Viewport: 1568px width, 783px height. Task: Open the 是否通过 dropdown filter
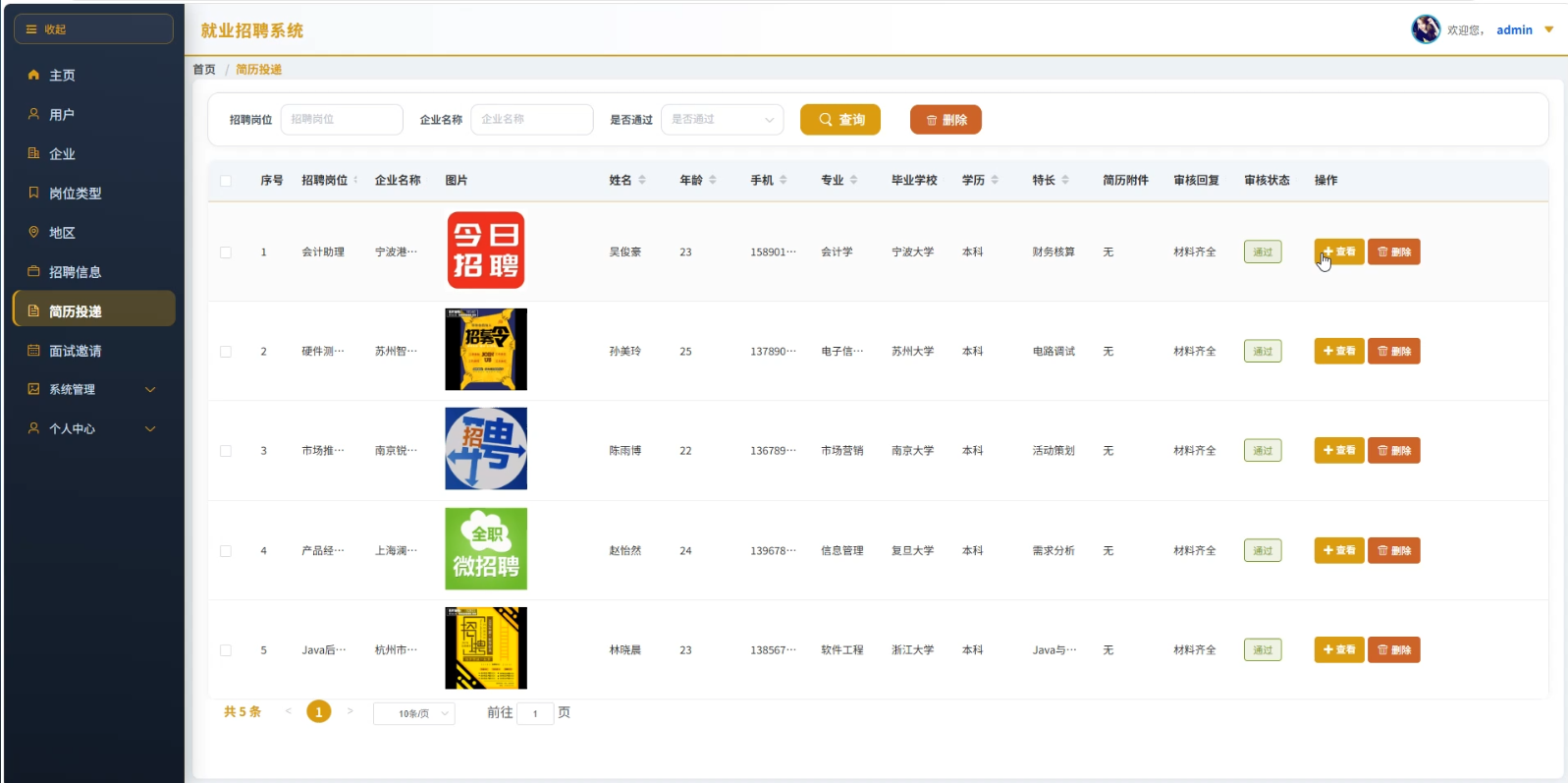coord(722,119)
